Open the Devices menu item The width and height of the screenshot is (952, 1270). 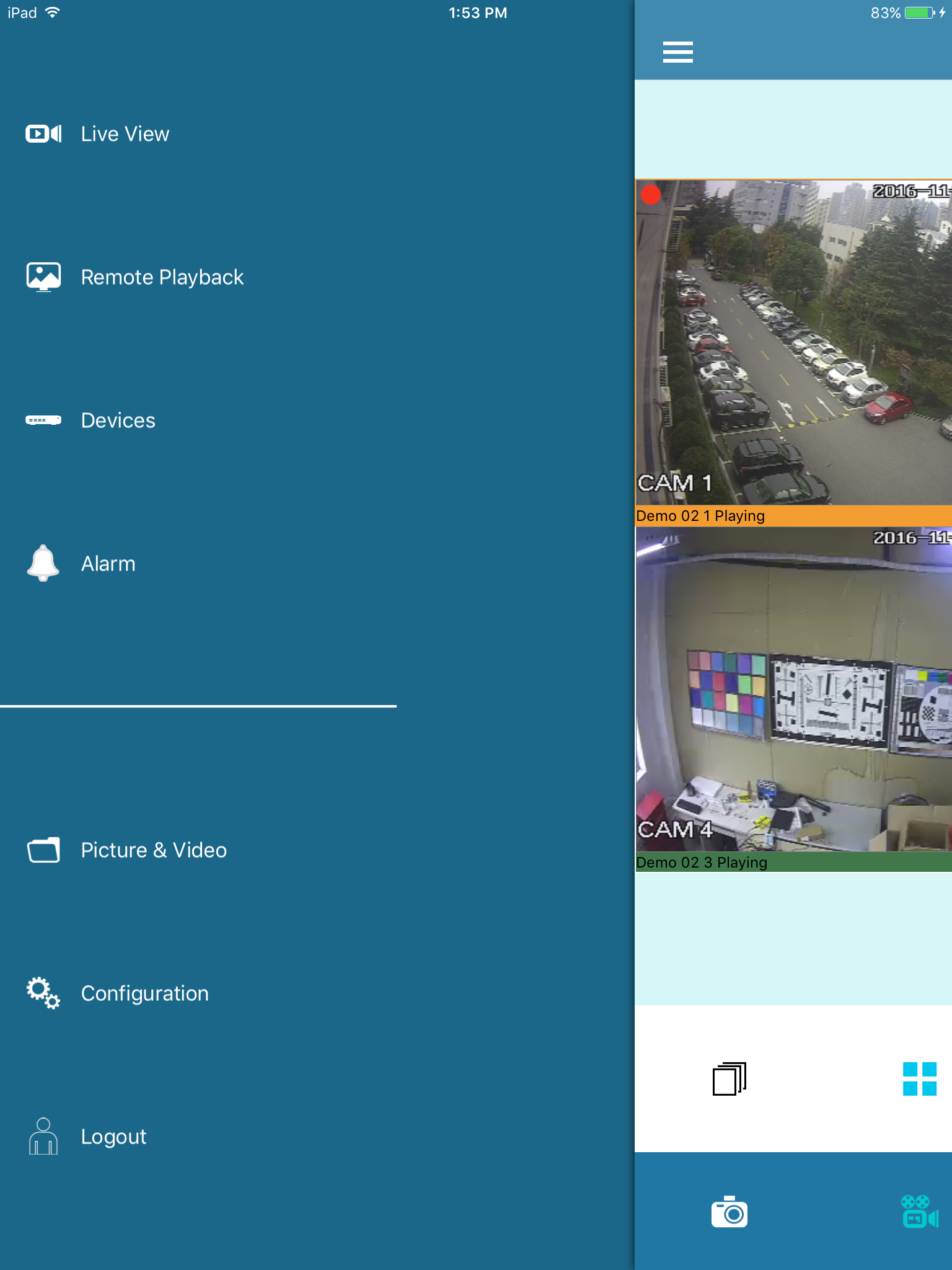pos(118,420)
